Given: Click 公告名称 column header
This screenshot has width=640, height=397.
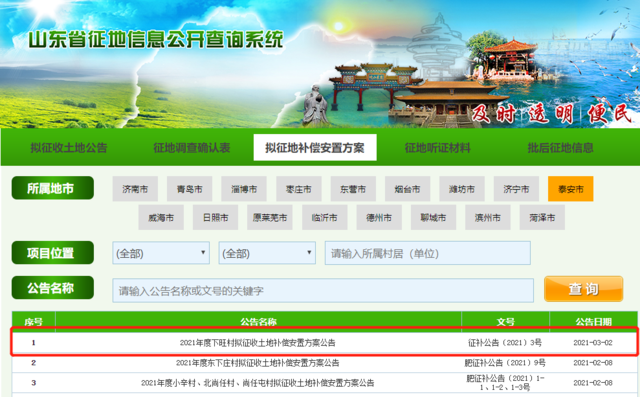Looking at the screenshot, I should (x=258, y=322).
